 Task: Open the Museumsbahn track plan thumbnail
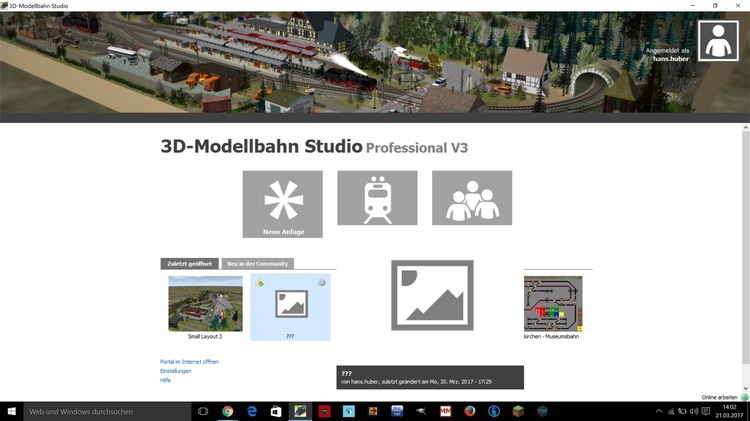tap(553, 304)
